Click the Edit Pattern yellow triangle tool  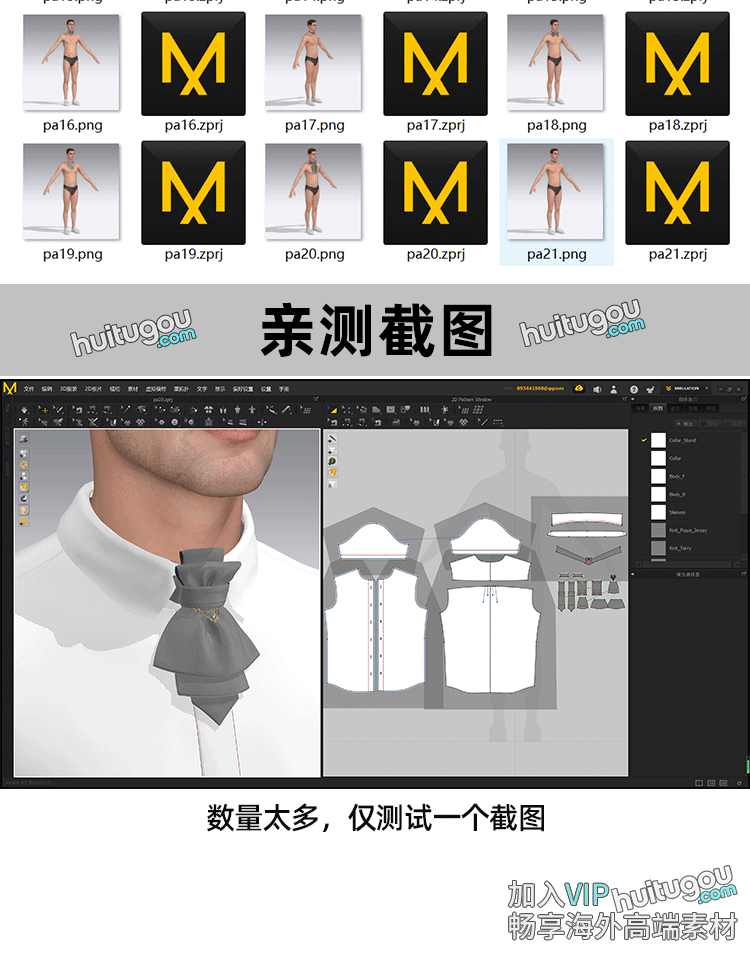[x=333, y=410]
